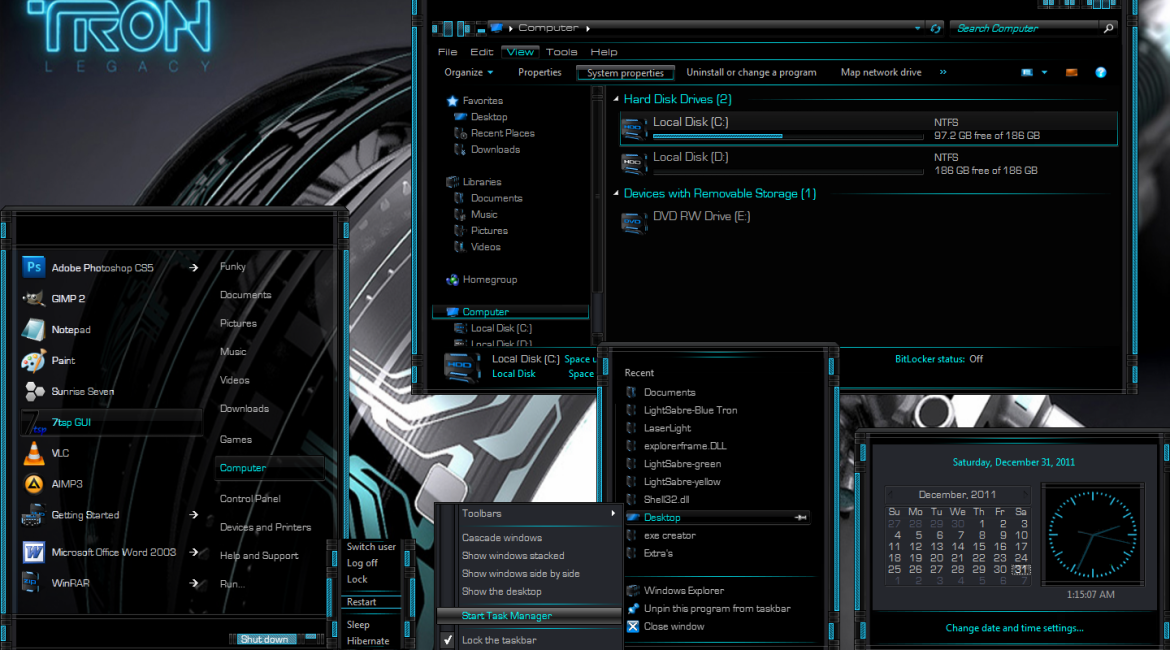The width and height of the screenshot is (1170, 650).
Task: Launch Adobe Photoshop CS5 from start menu
Action: 102,268
